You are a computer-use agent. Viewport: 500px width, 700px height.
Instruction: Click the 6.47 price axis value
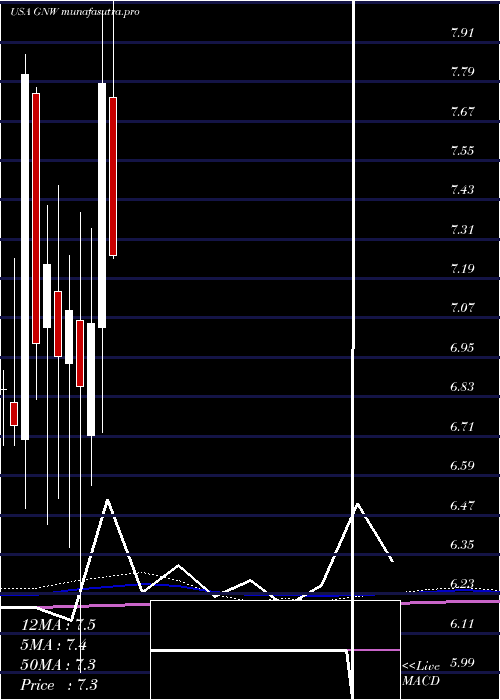(462, 505)
